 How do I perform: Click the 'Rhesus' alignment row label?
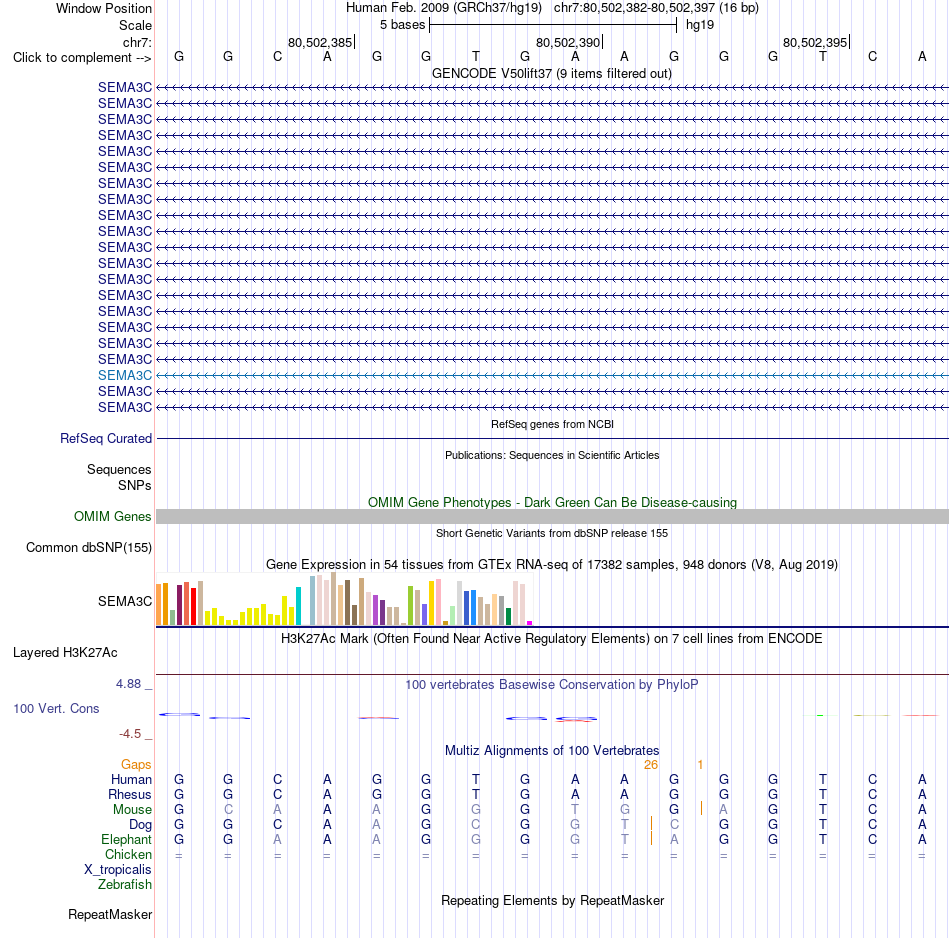pos(130,794)
